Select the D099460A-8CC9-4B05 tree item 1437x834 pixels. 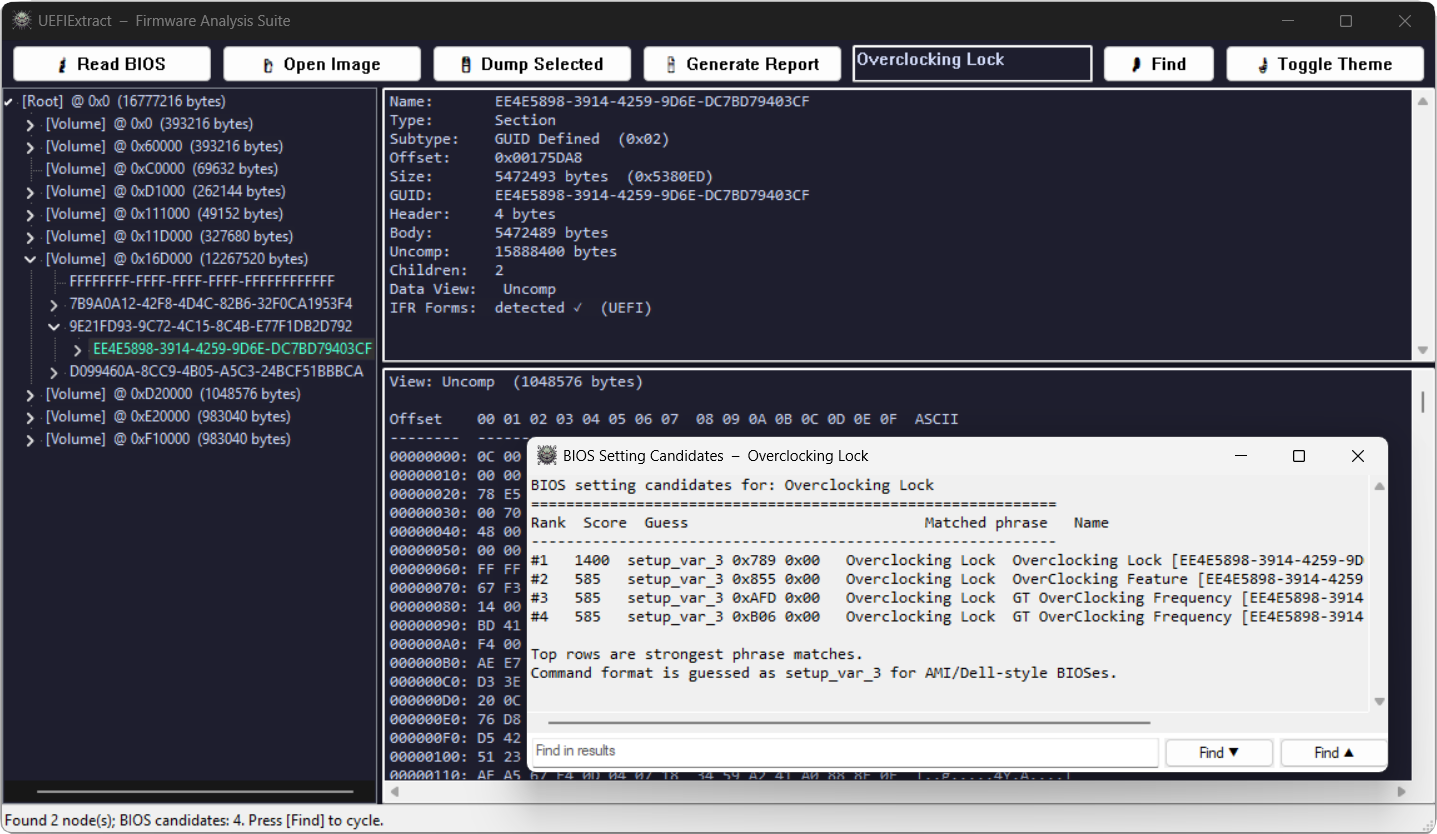click(215, 372)
